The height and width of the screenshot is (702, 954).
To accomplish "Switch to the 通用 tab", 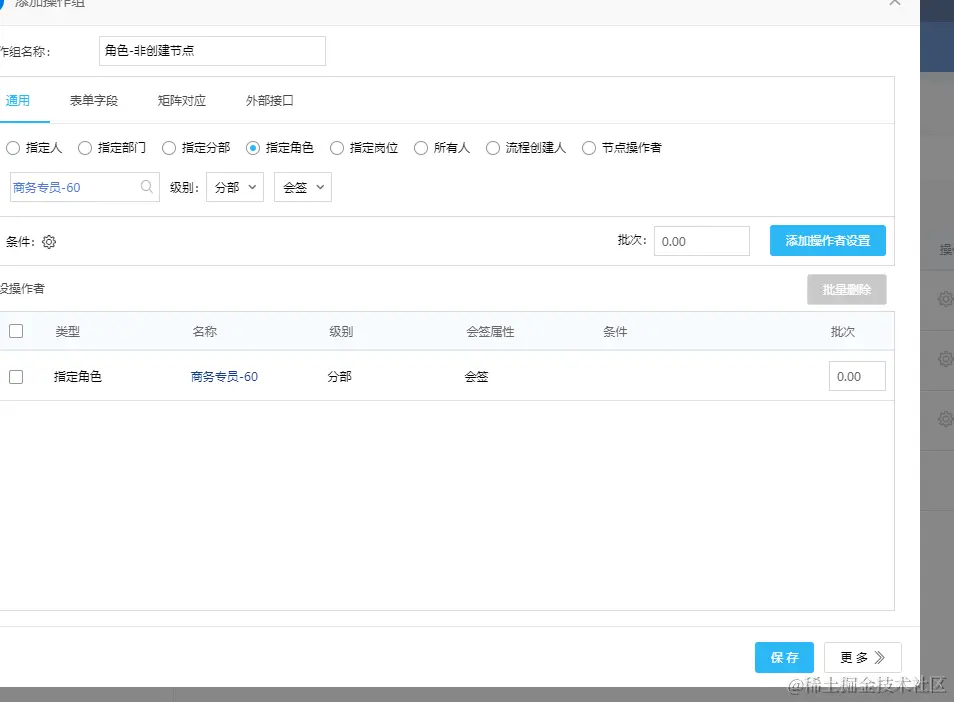I will pyautogui.click(x=18, y=100).
